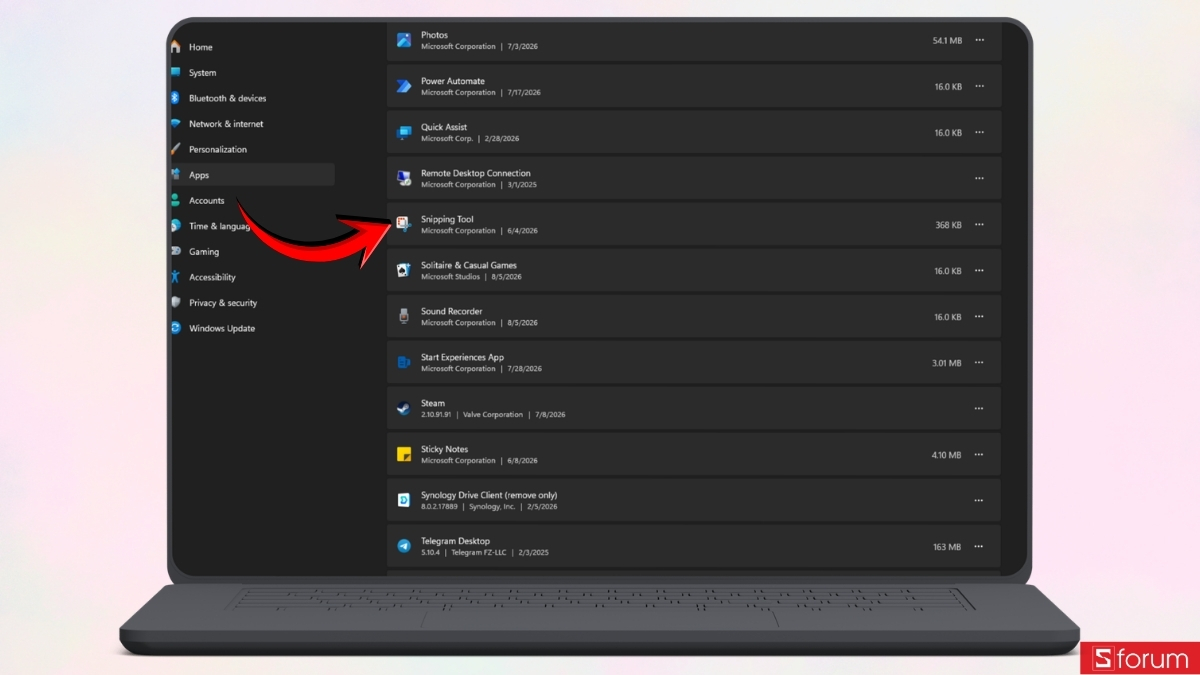The width and height of the screenshot is (1200, 675).
Task: Open the three-dot menu for Telegram Desktop
Action: pyautogui.click(x=979, y=547)
